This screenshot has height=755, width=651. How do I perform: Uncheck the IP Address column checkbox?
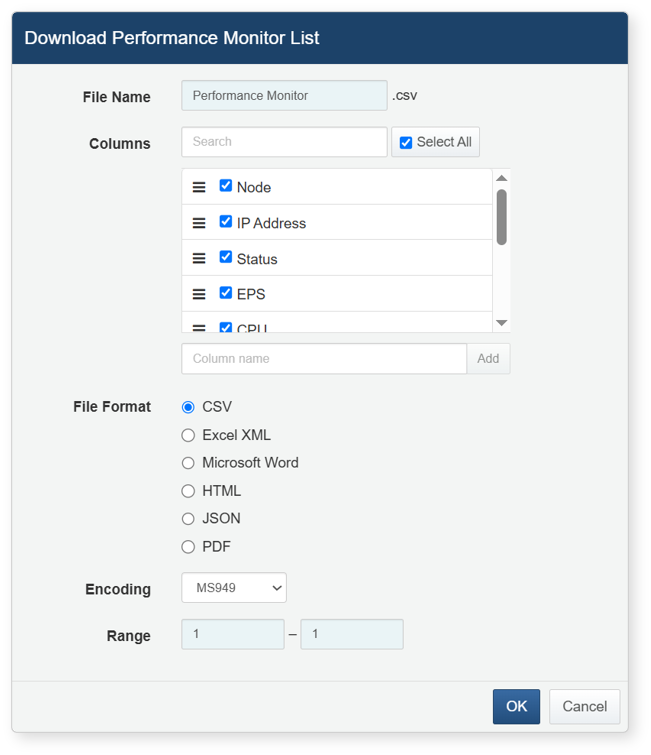pyautogui.click(x=225, y=221)
